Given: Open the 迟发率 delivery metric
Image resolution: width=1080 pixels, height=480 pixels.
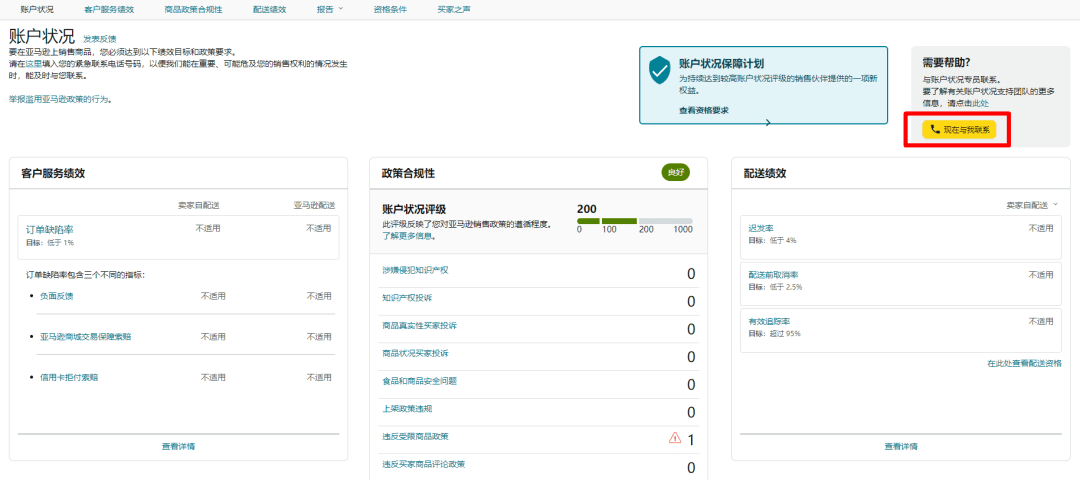Looking at the screenshot, I should (x=760, y=228).
